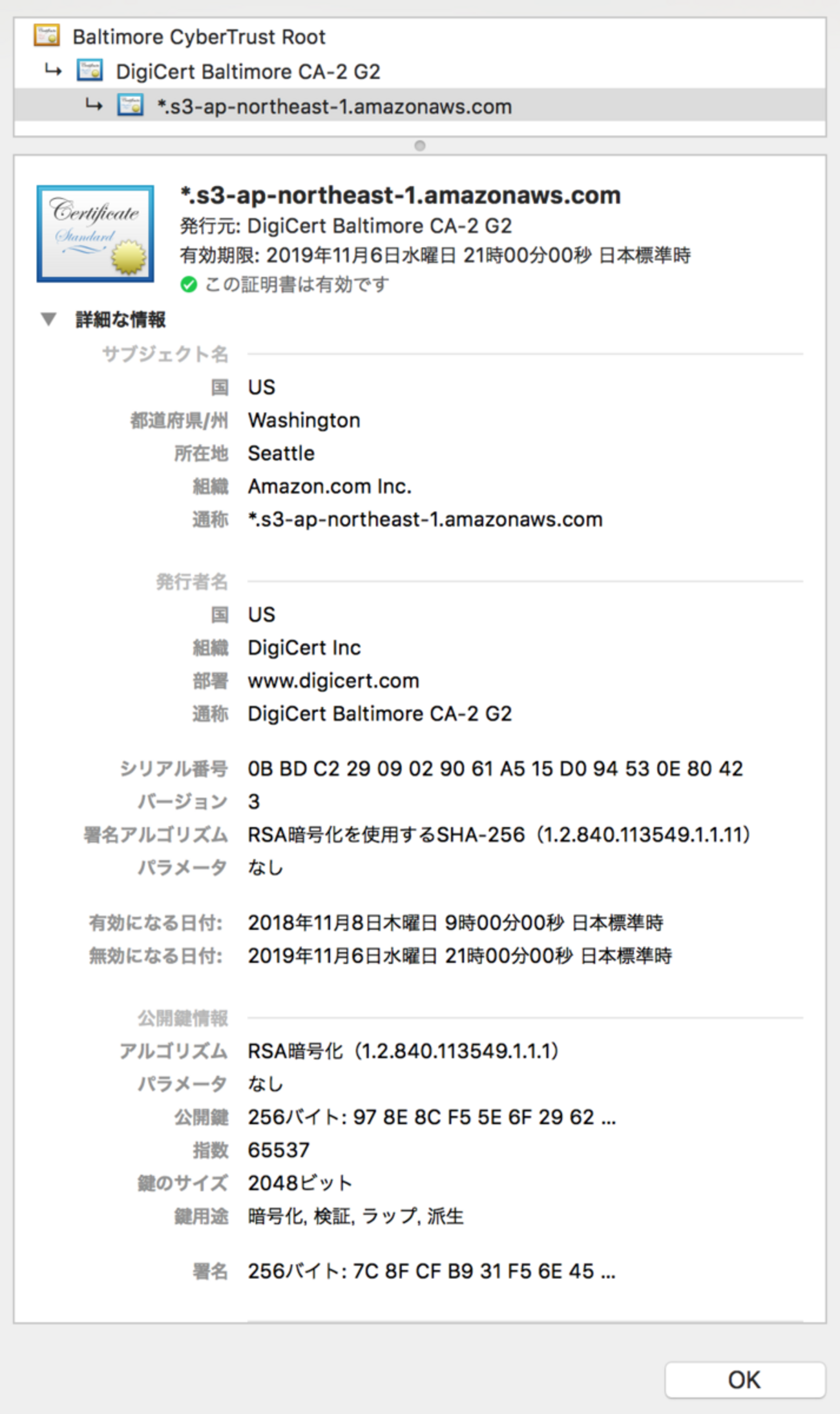Image resolution: width=840 pixels, height=1414 pixels.
Task: Click the 発行者名 section heading
Action: (193, 582)
